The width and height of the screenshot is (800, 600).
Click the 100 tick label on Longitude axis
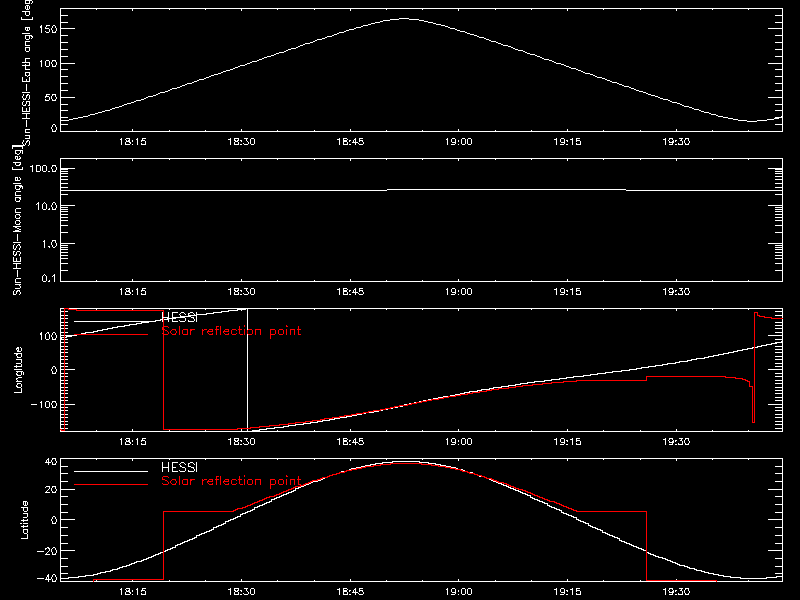[47, 336]
